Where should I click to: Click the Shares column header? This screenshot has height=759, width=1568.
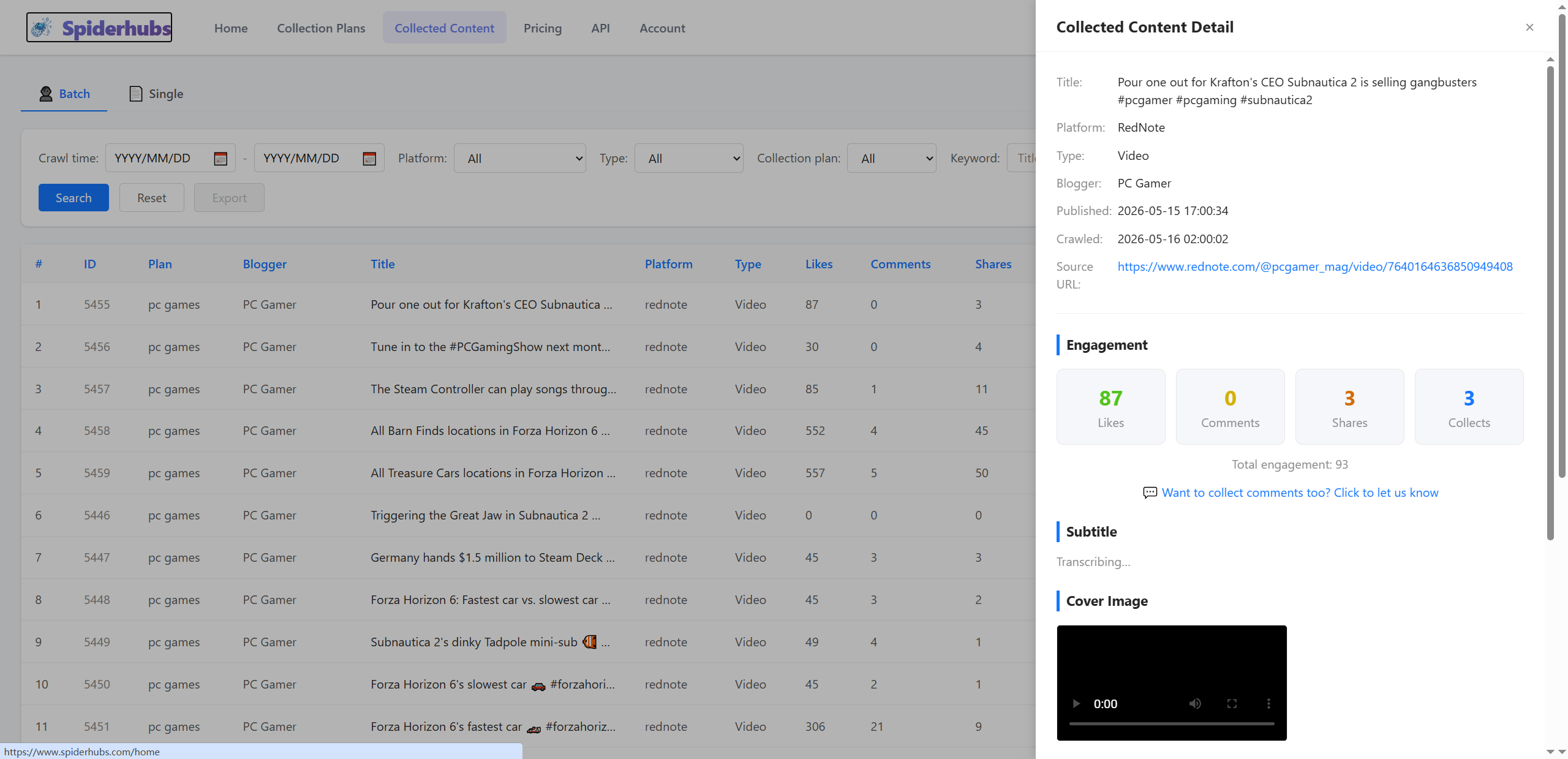point(993,264)
